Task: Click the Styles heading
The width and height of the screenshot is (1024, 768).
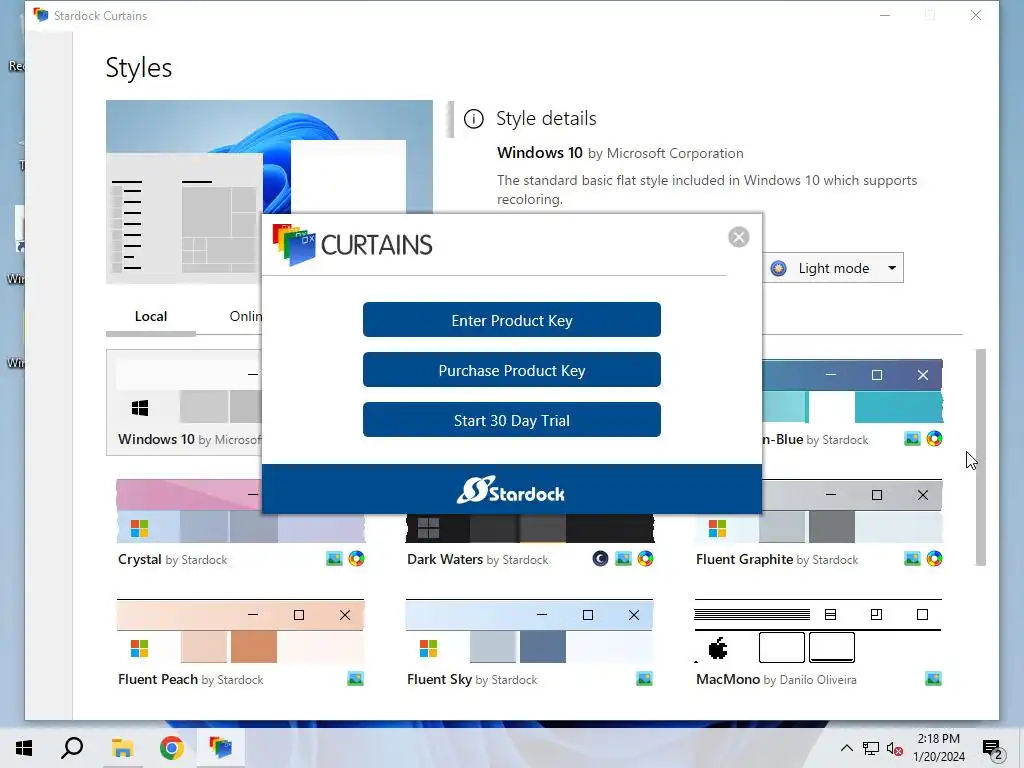Action: coord(138,67)
